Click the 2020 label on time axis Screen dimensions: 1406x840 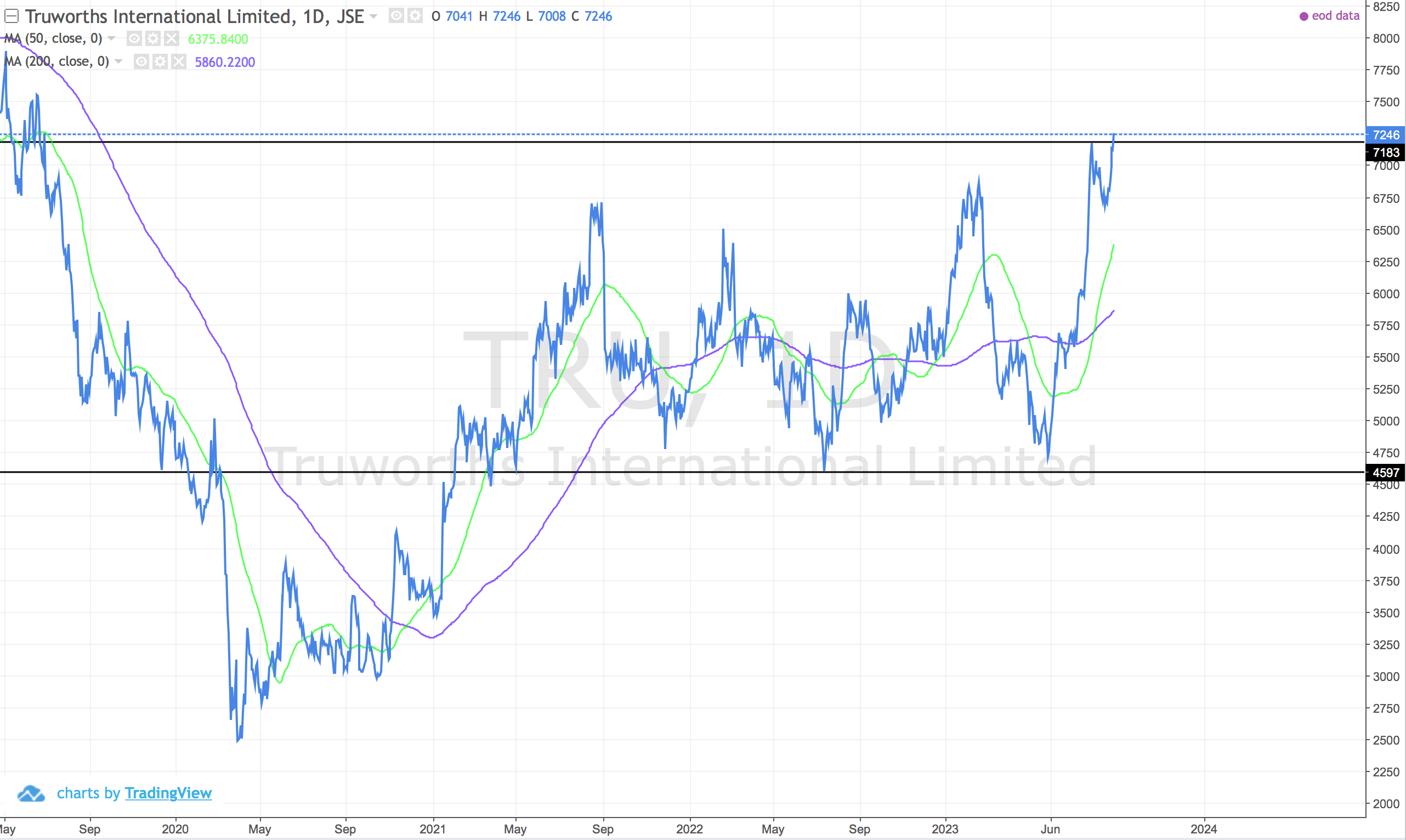coord(175,829)
